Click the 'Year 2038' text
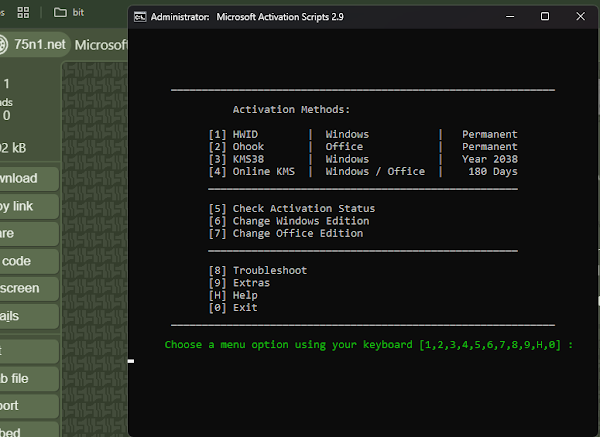Image resolution: width=600 pixels, height=437 pixels. pos(489,159)
